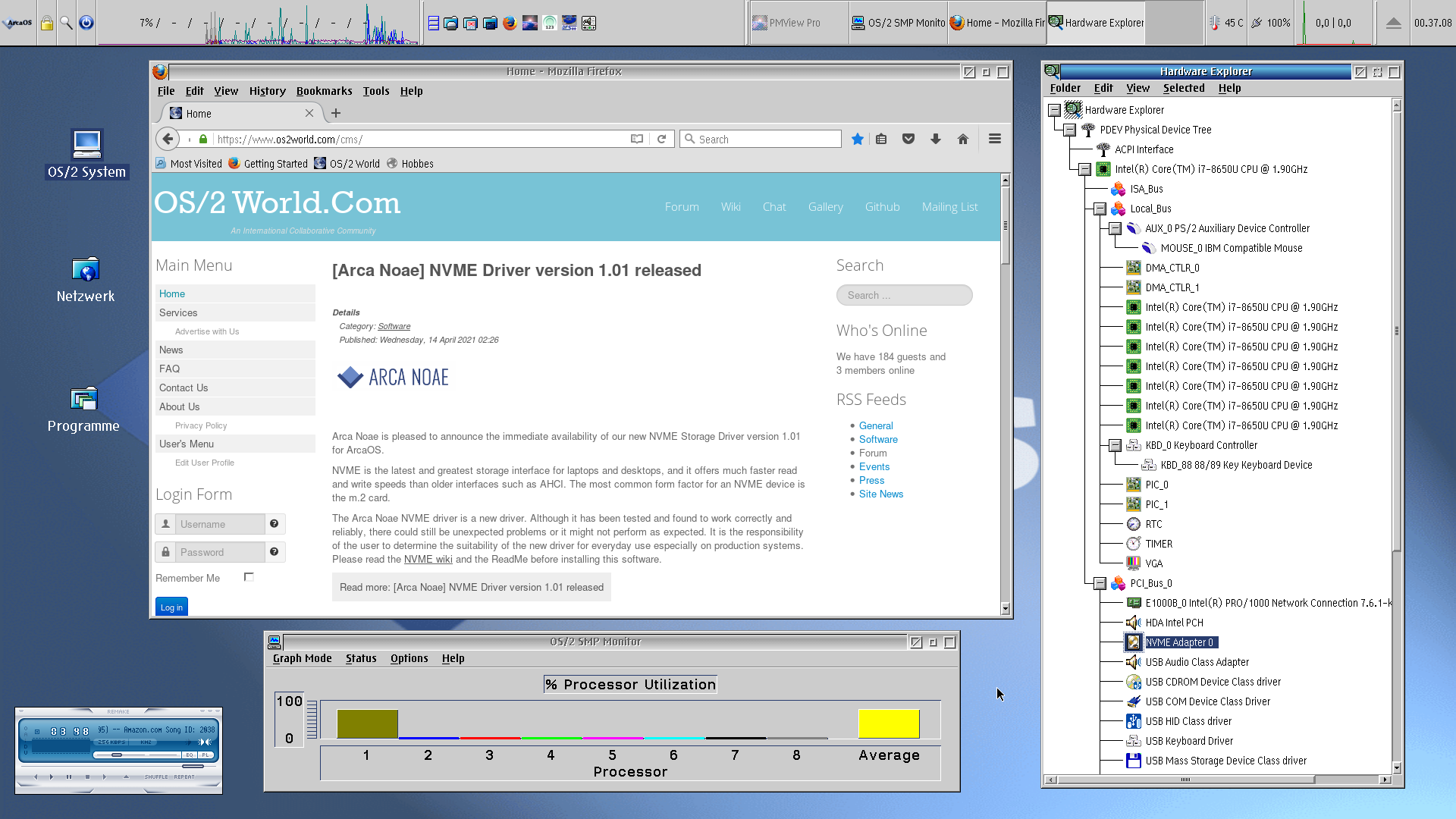The width and height of the screenshot is (1456, 819).
Task: Click the green 123 calculator tray icon
Action: [x=549, y=23]
